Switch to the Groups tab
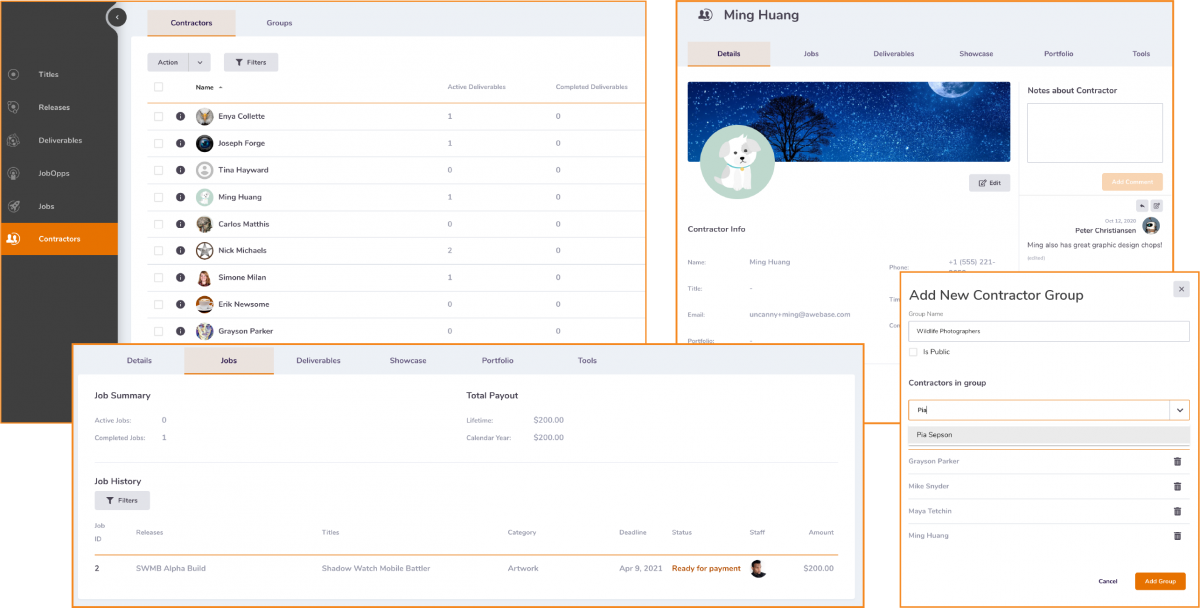This screenshot has height=608, width=1200. tap(279, 23)
